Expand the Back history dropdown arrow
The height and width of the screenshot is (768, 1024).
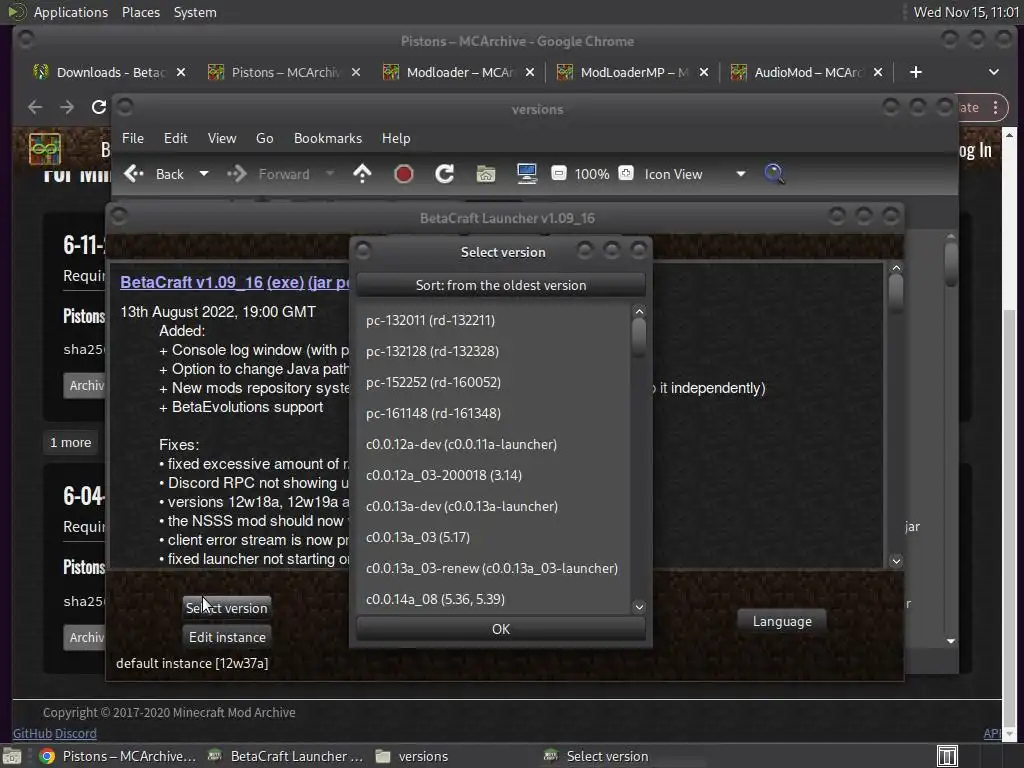(x=204, y=174)
